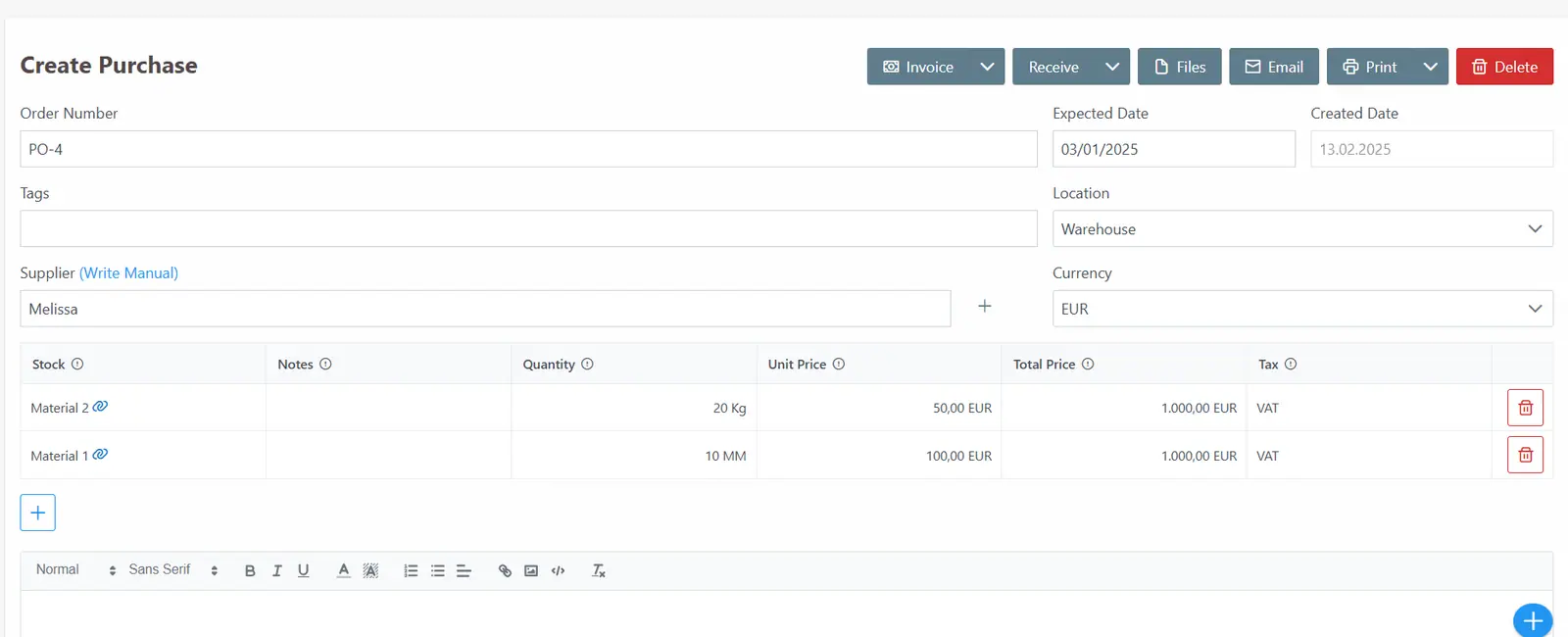Click Quantity cell 20 Kg
The image size is (1568, 637).
[633, 408]
